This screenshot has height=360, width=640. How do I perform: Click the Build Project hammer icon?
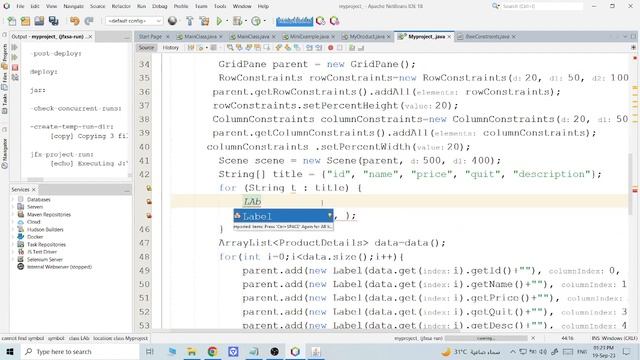click(189, 21)
